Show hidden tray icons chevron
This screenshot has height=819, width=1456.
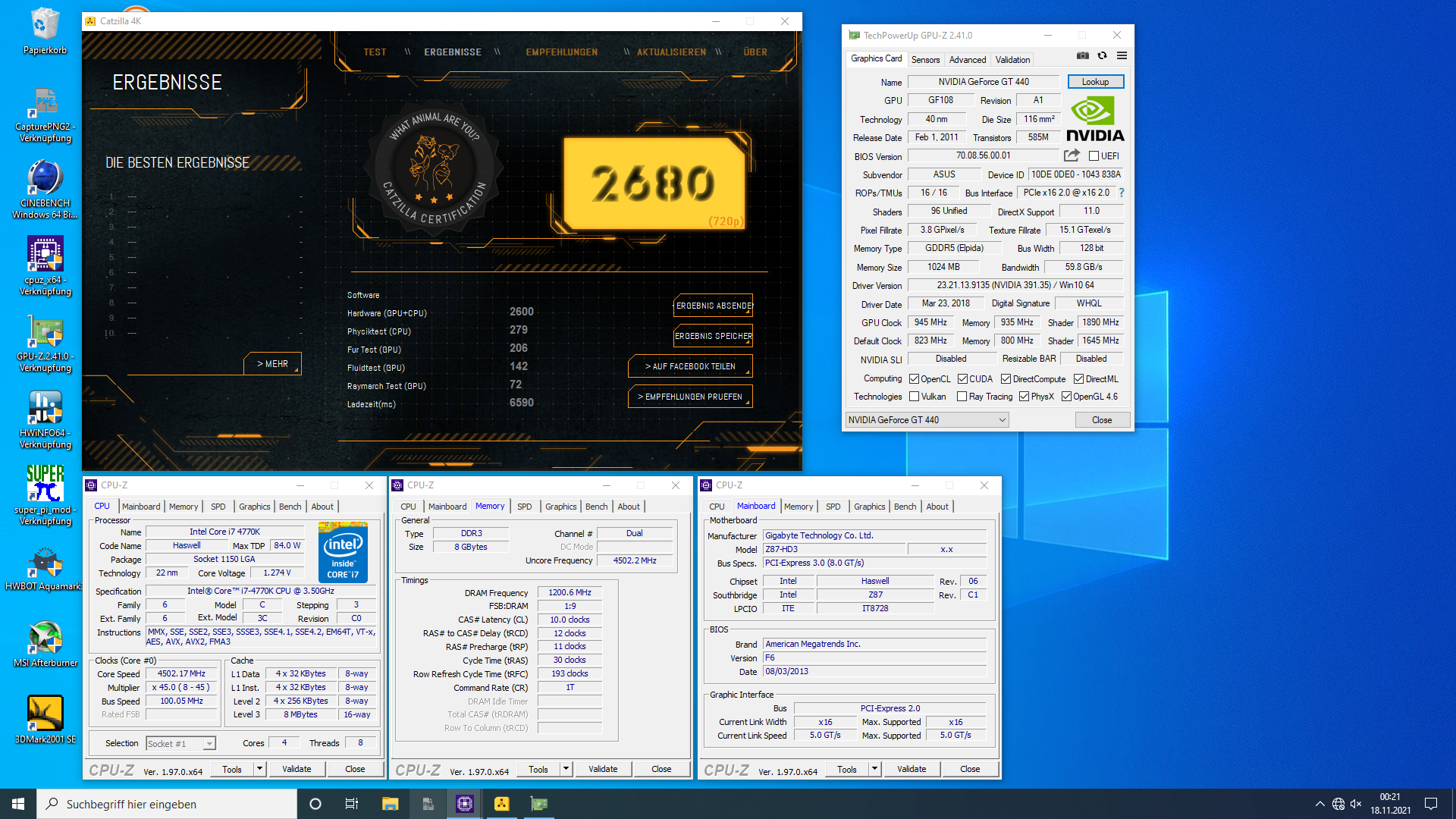pyautogui.click(x=1319, y=804)
